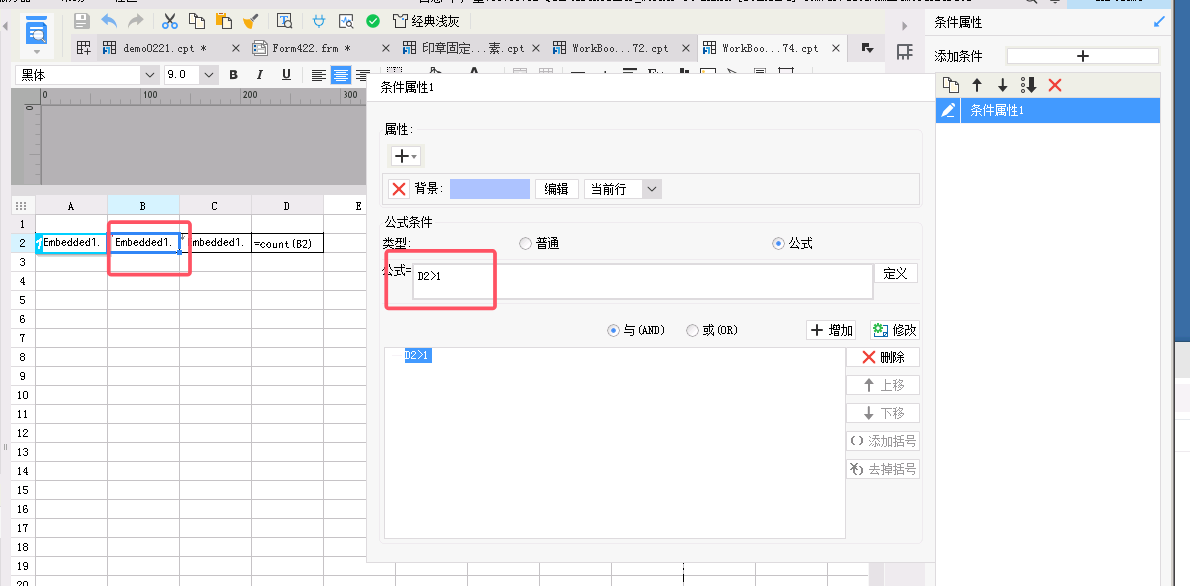
Task: Click column header C
Action: pyautogui.click(x=216, y=205)
